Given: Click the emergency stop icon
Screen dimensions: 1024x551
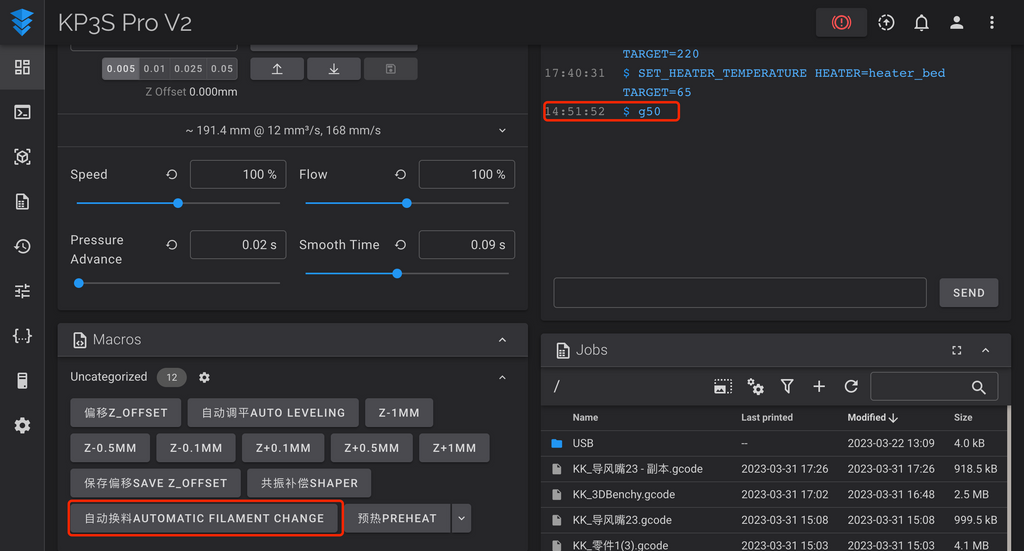Looking at the screenshot, I should pos(841,22).
